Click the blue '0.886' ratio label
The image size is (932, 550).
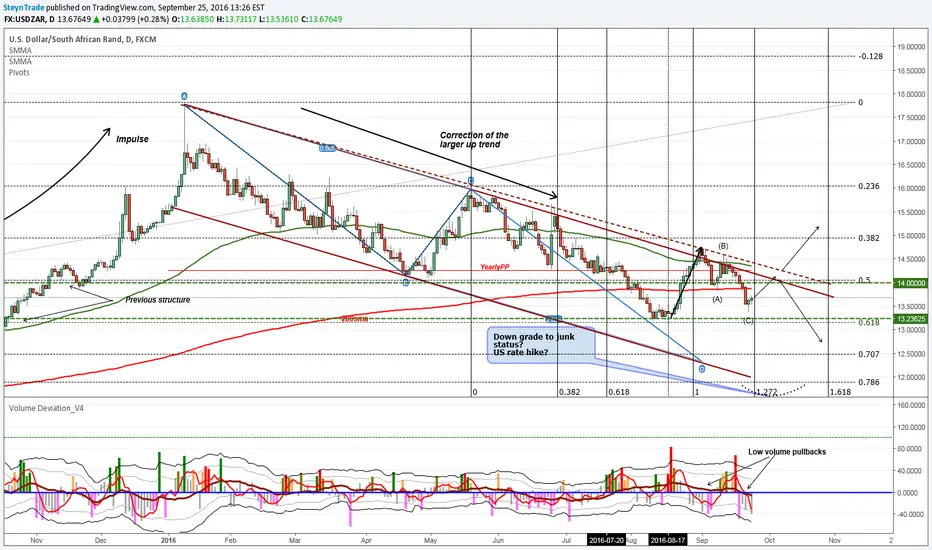tap(327, 148)
